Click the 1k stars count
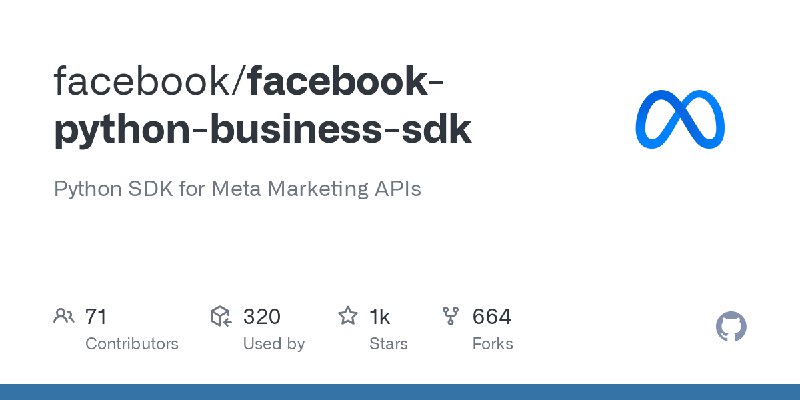Viewport: 800px width, 400px height. coord(380,317)
